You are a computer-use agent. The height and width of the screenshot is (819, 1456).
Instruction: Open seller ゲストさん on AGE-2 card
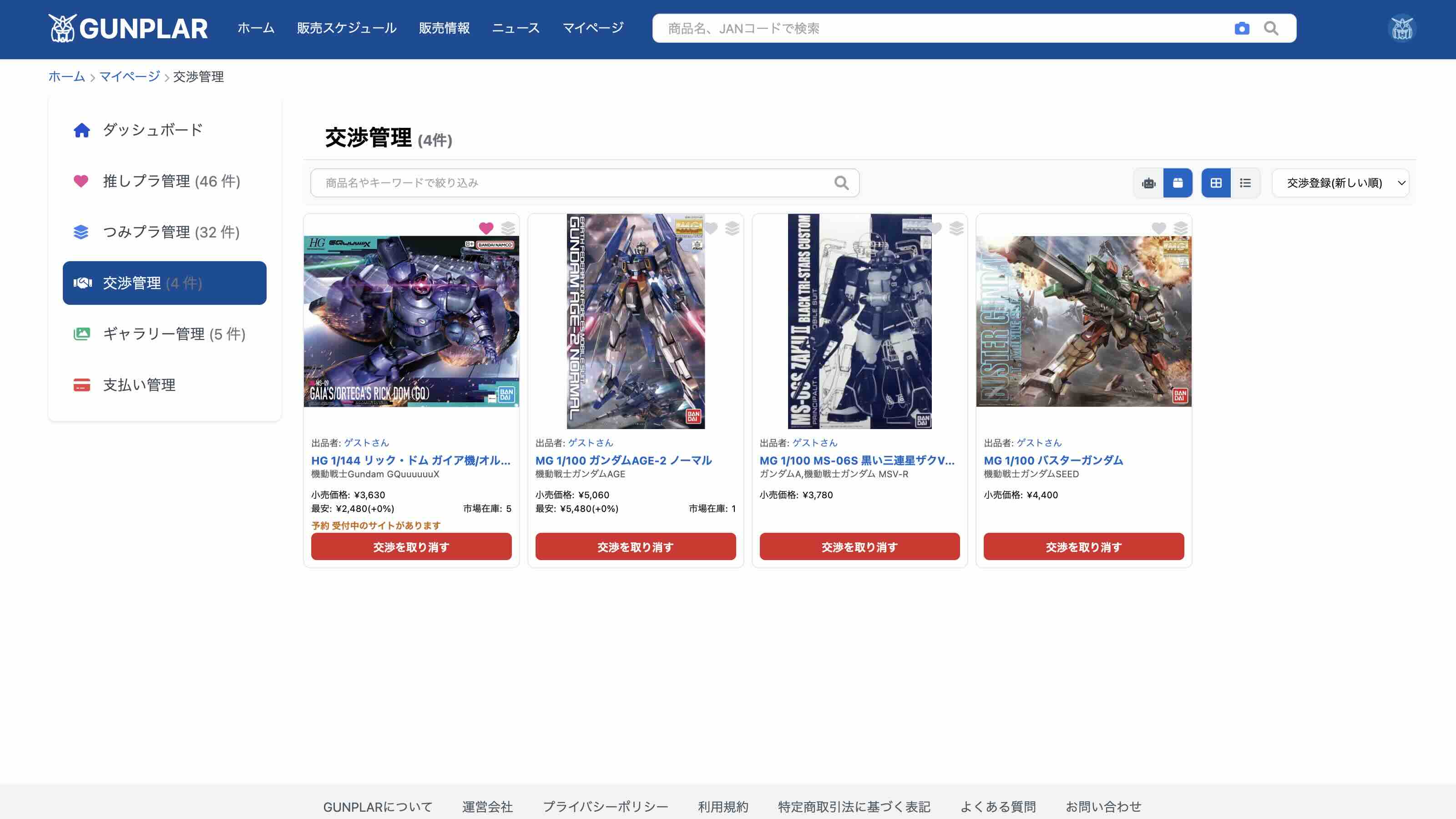click(591, 443)
